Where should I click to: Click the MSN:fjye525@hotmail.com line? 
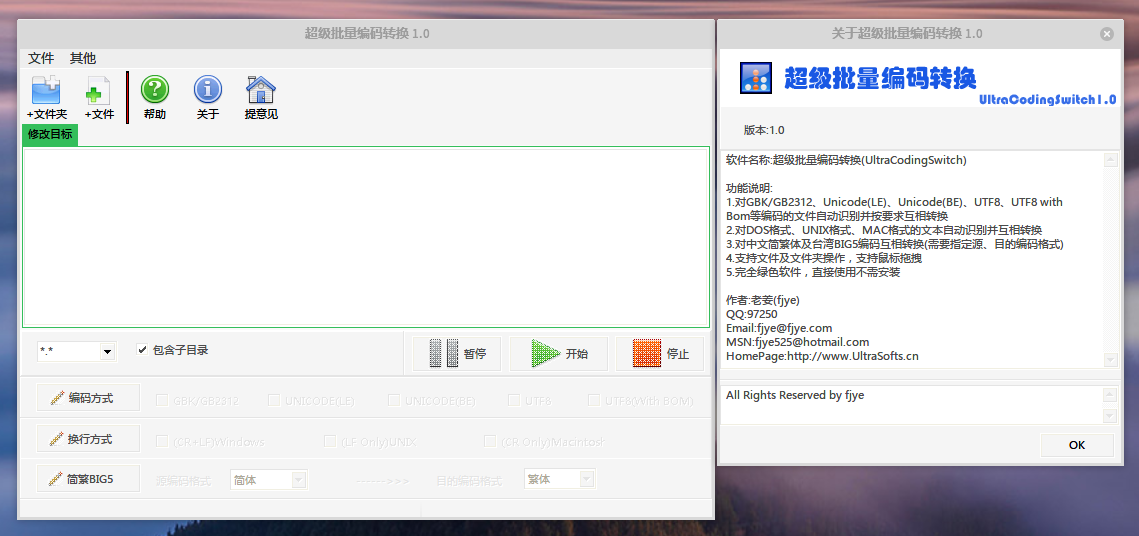click(797, 342)
